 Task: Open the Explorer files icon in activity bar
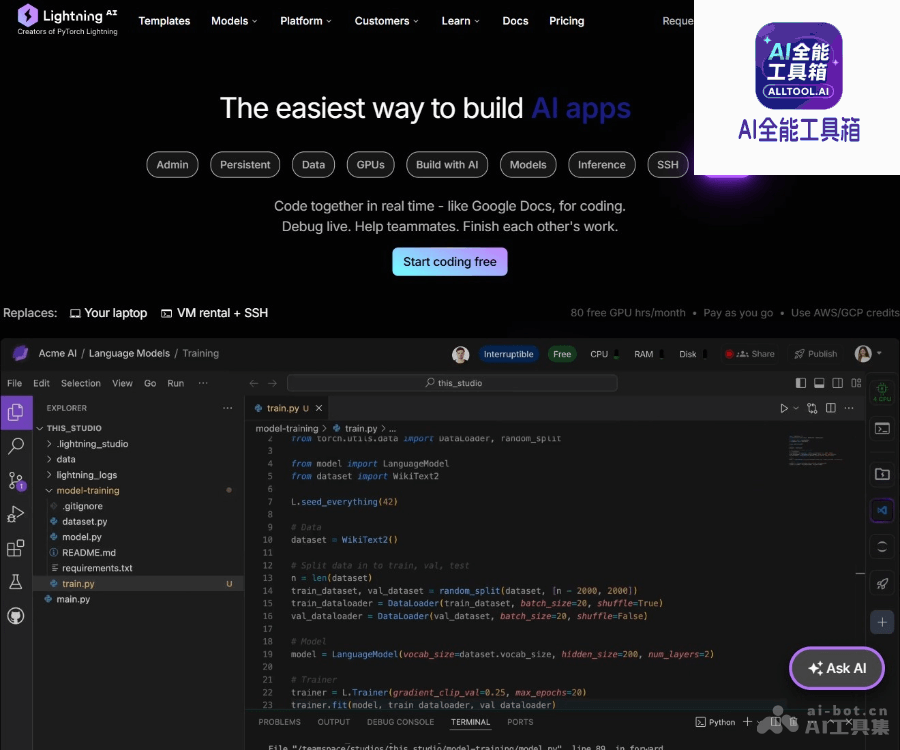[x=16, y=412]
